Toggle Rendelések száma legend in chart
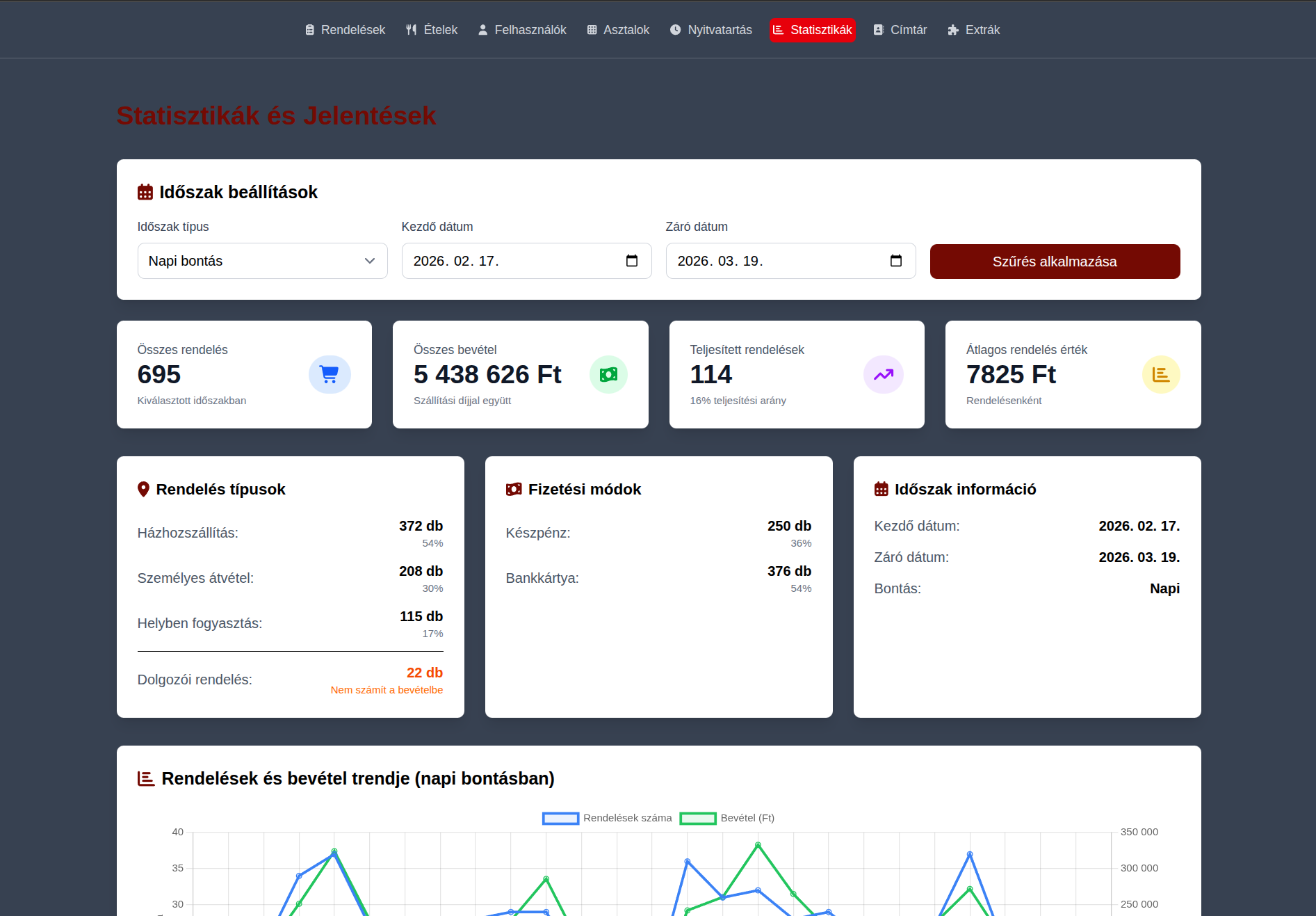1316x916 pixels. [607, 818]
